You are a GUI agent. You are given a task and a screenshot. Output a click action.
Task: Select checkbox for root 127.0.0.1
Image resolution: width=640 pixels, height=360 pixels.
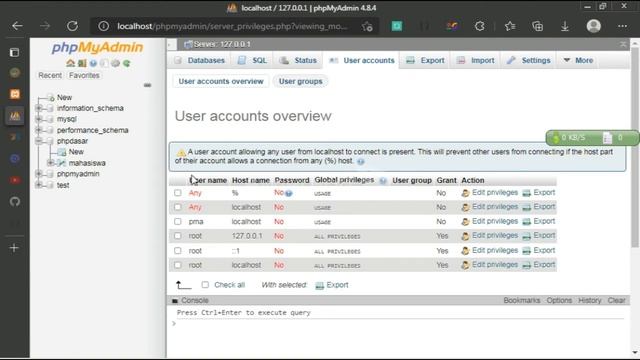178,236
